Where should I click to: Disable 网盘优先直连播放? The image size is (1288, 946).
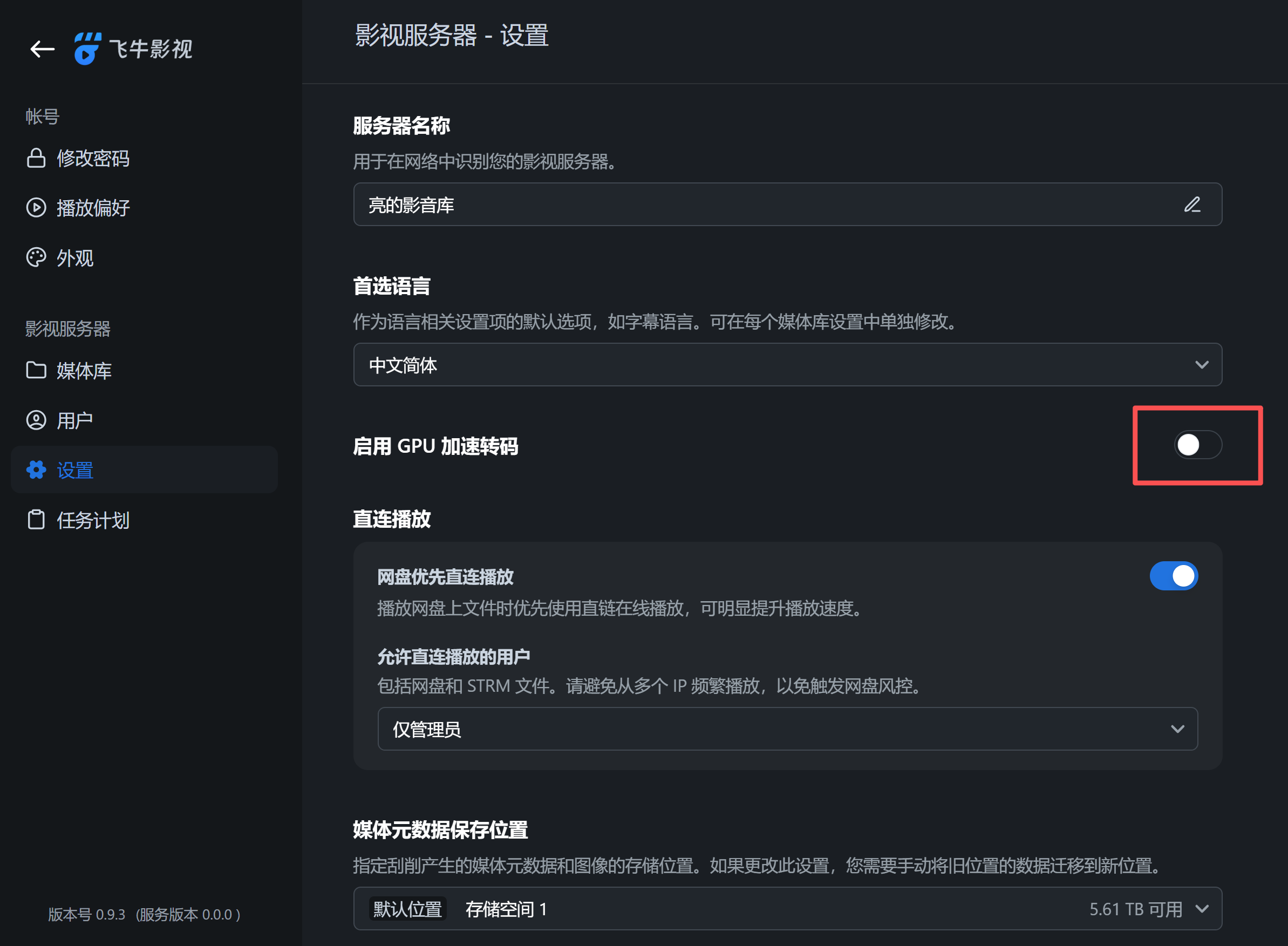(1174, 576)
